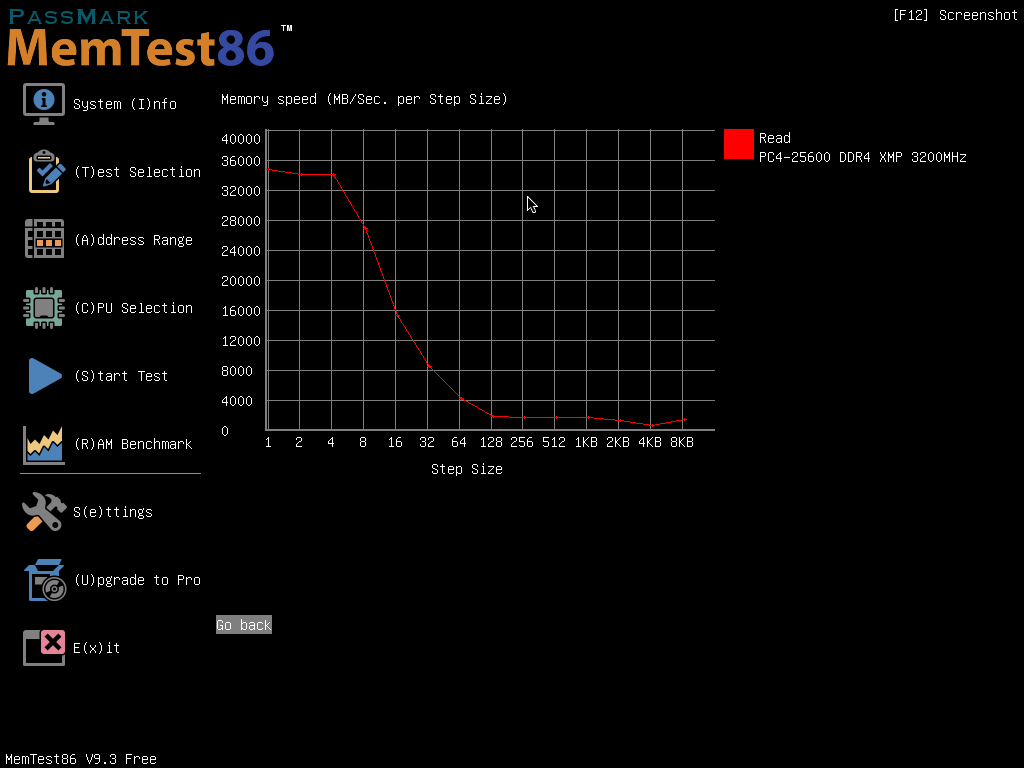Viewport: 1024px width, 768px height.
Task: Click the Step Size axis label
Action: [466, 469]
